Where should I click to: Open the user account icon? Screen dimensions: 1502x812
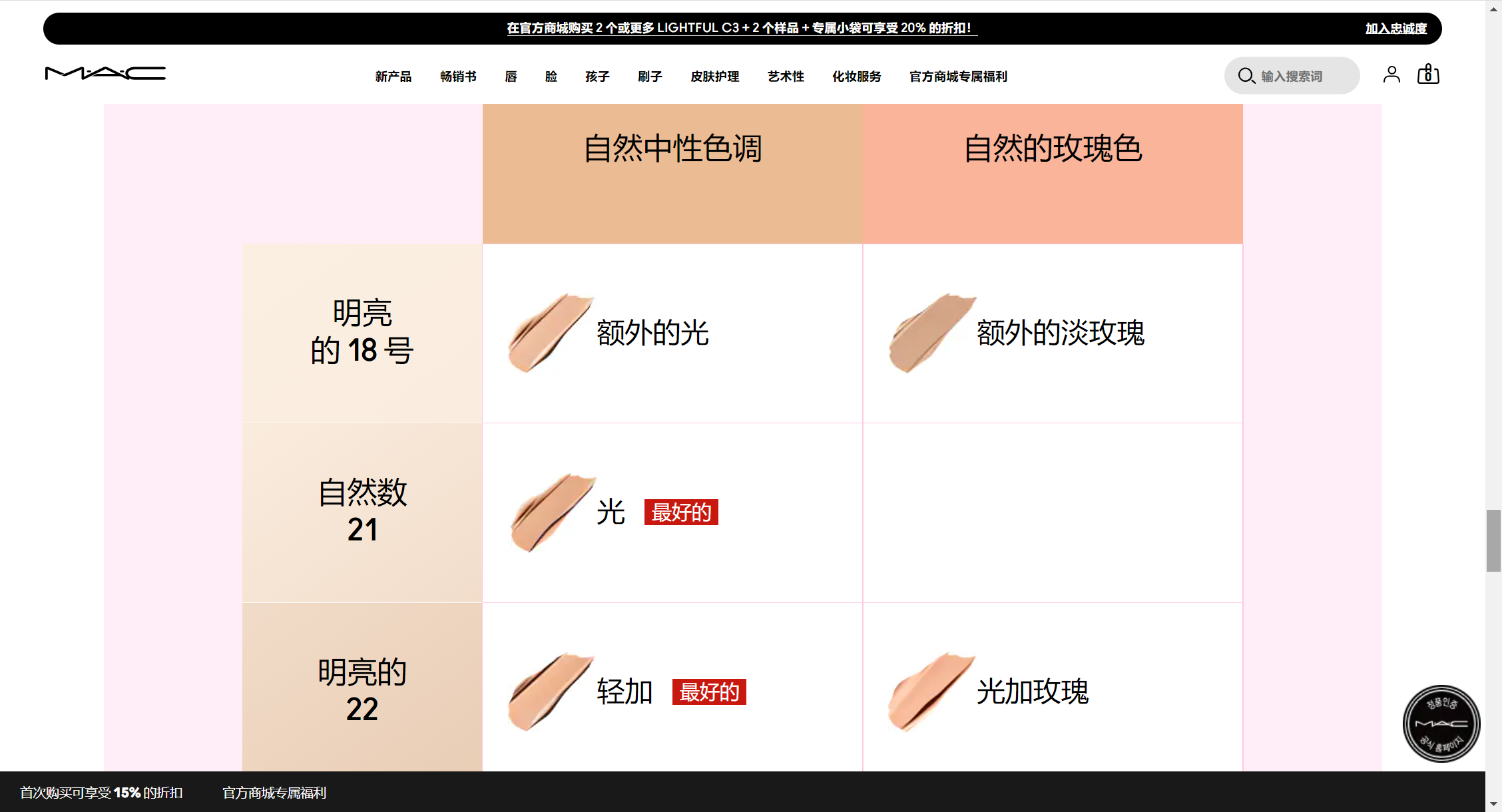(x=1391, y=75)
